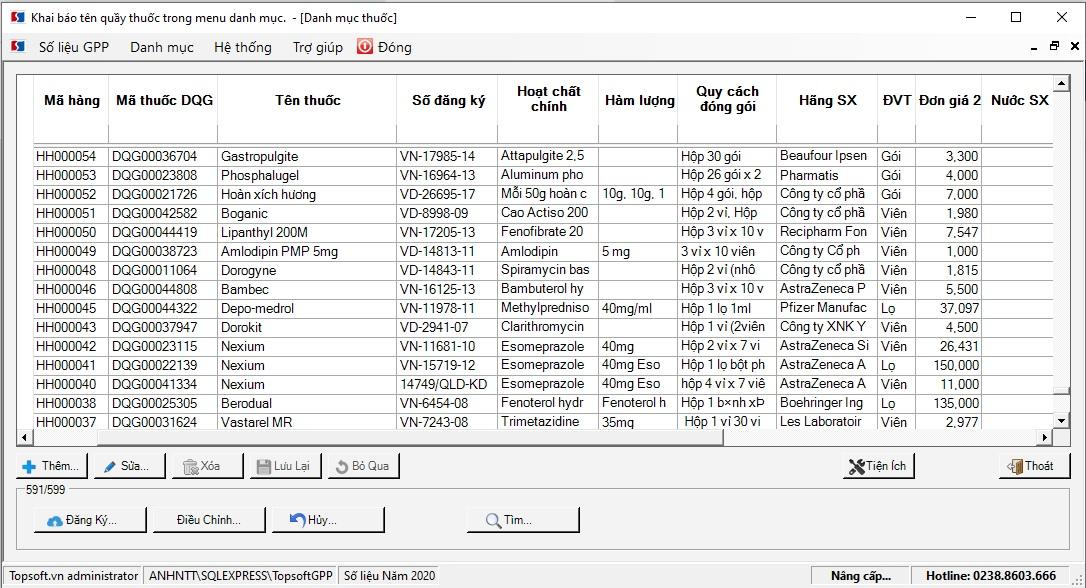The height and width of the screenshot is (588, 1086).
Task: Click the Tên thuốc column header
Action: [x=308, y=100]
